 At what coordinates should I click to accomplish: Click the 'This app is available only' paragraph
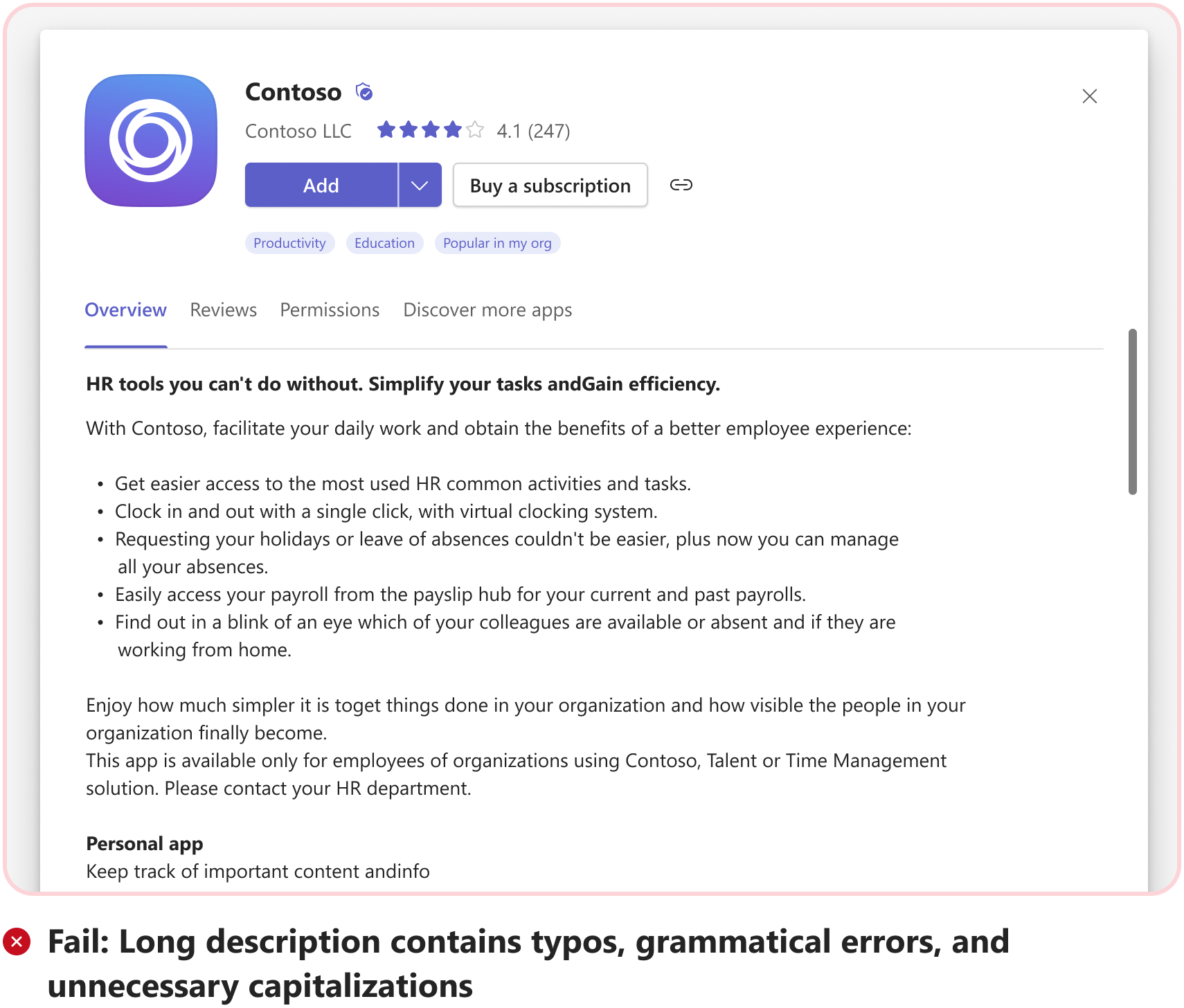click(516, 775)
